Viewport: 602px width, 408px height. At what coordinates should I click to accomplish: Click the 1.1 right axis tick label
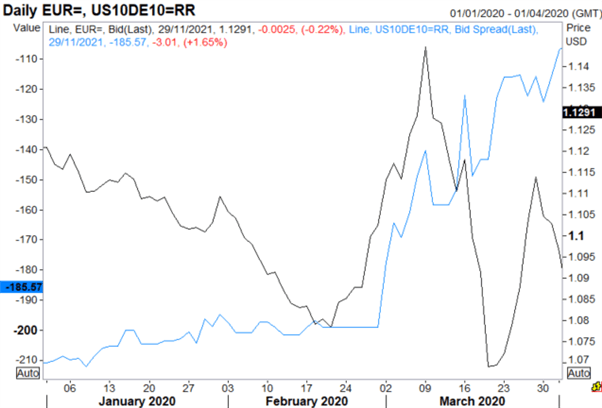coord(576,236)
